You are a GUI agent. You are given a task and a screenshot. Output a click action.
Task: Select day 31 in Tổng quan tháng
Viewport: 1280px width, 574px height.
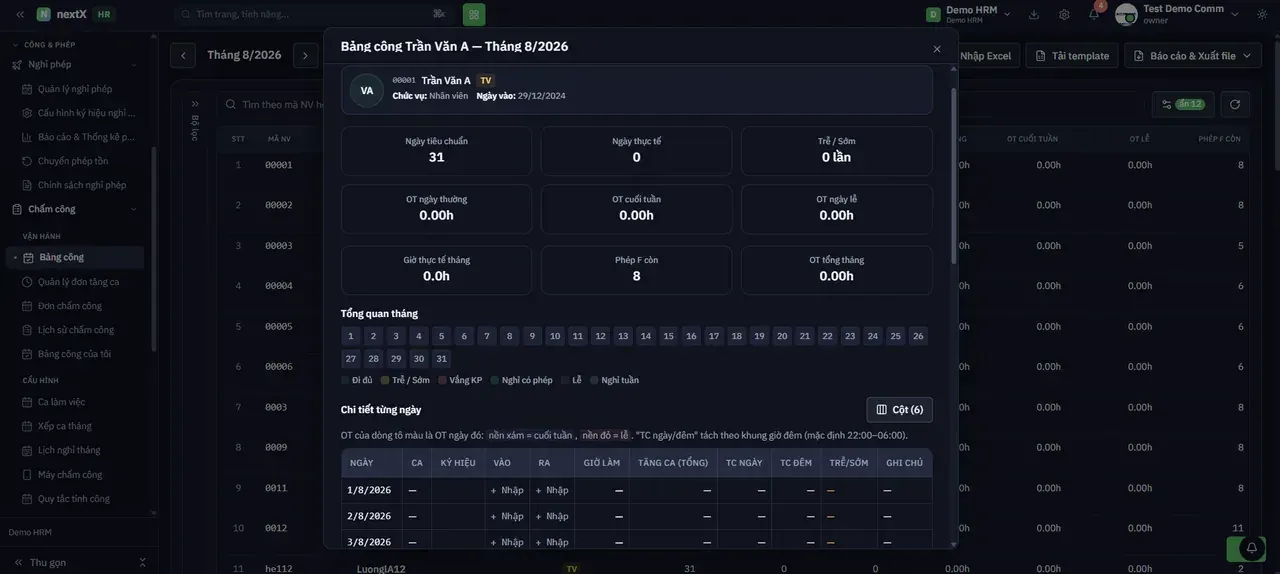(442, 359)
